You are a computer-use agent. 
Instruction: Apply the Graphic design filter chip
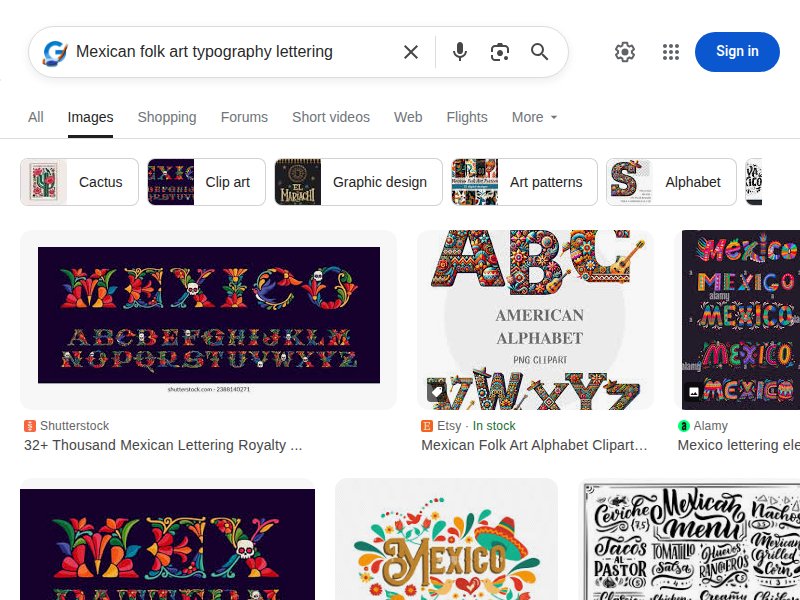357,182
